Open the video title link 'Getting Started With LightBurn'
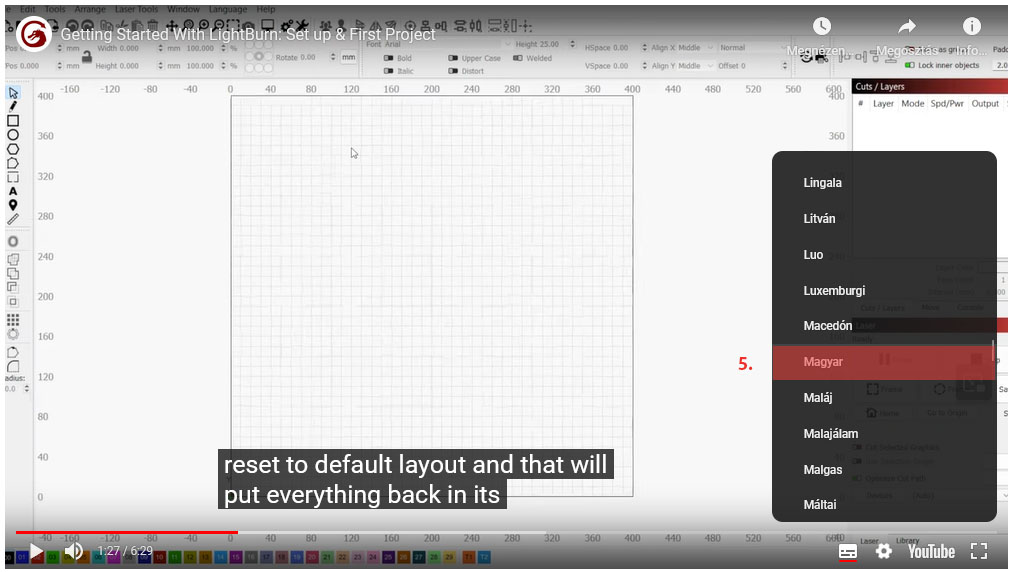This screenshot has width=1012, height=572. click(248, 34)
